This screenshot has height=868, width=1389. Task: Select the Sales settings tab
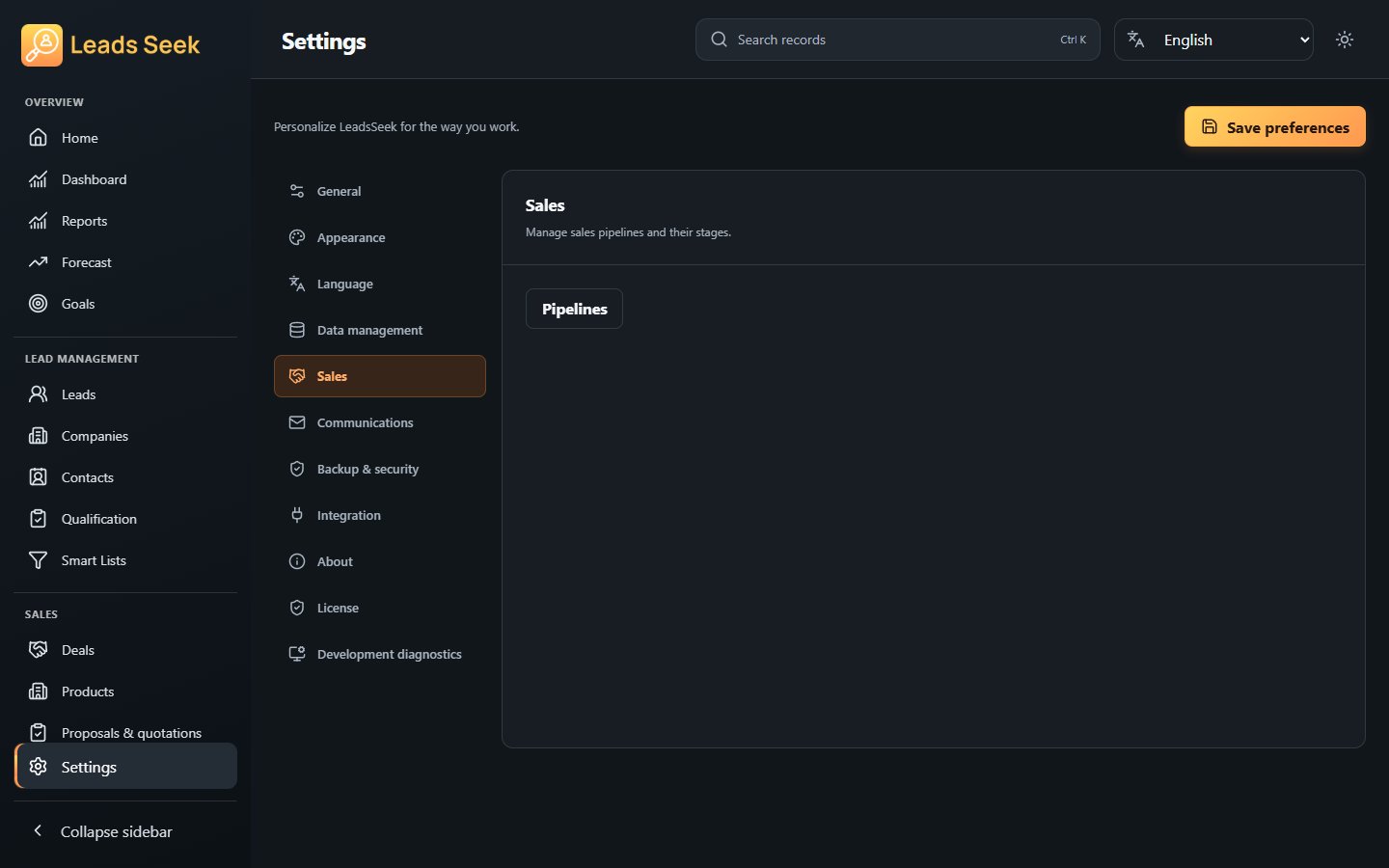[x=380, y=376]
